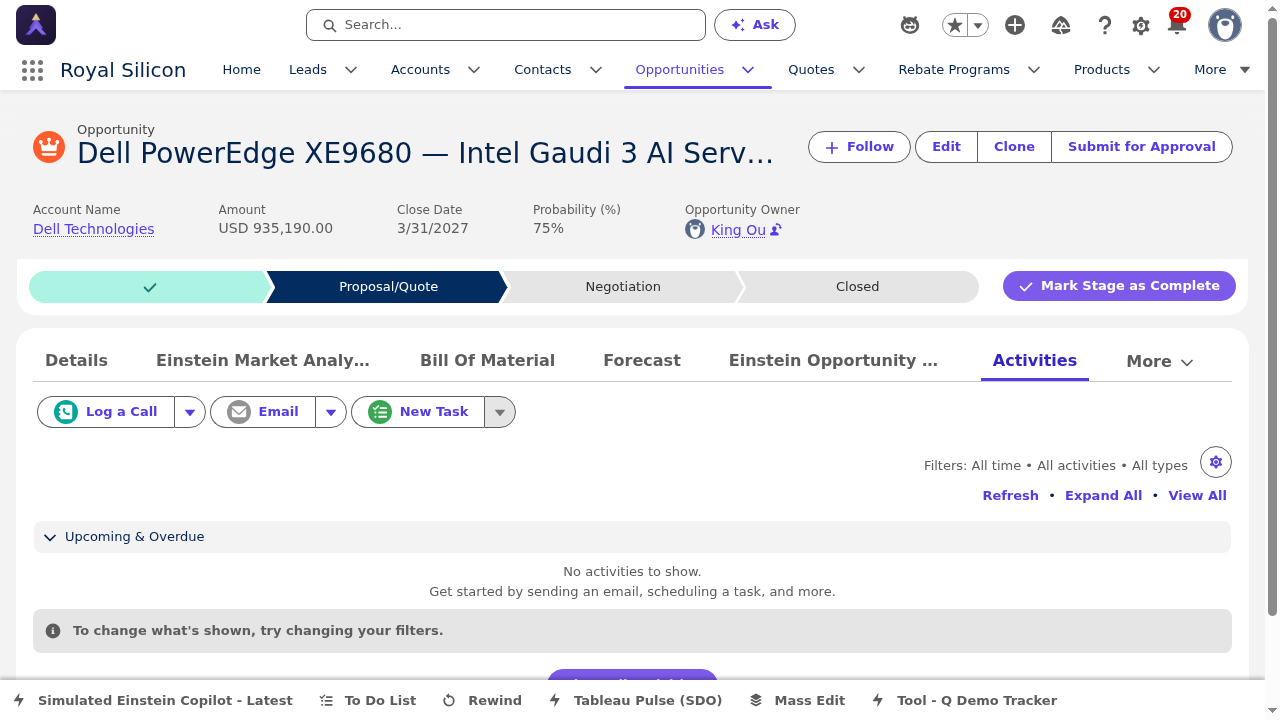The image size is (1280, 720).
Task: Expand the Products nav dropdown chevron
Action: click(1154, 70)
